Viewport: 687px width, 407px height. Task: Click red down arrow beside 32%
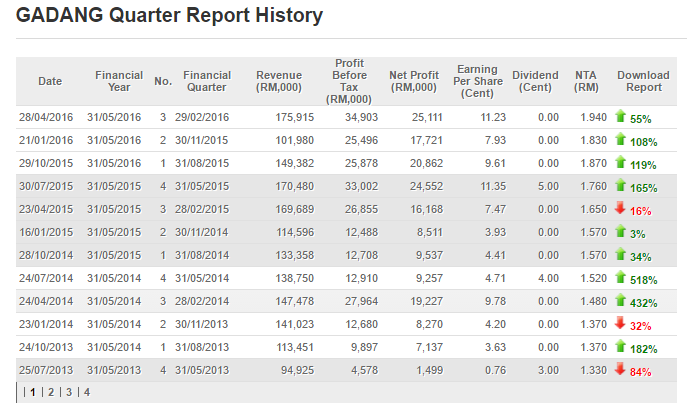coord(620,323)
